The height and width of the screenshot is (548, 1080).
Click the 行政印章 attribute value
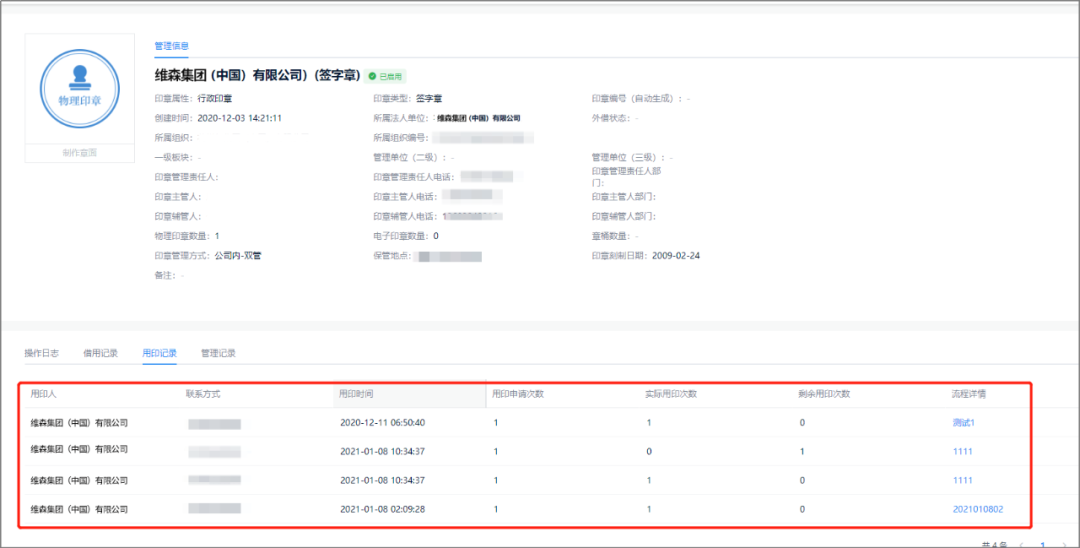pos(215,98)
